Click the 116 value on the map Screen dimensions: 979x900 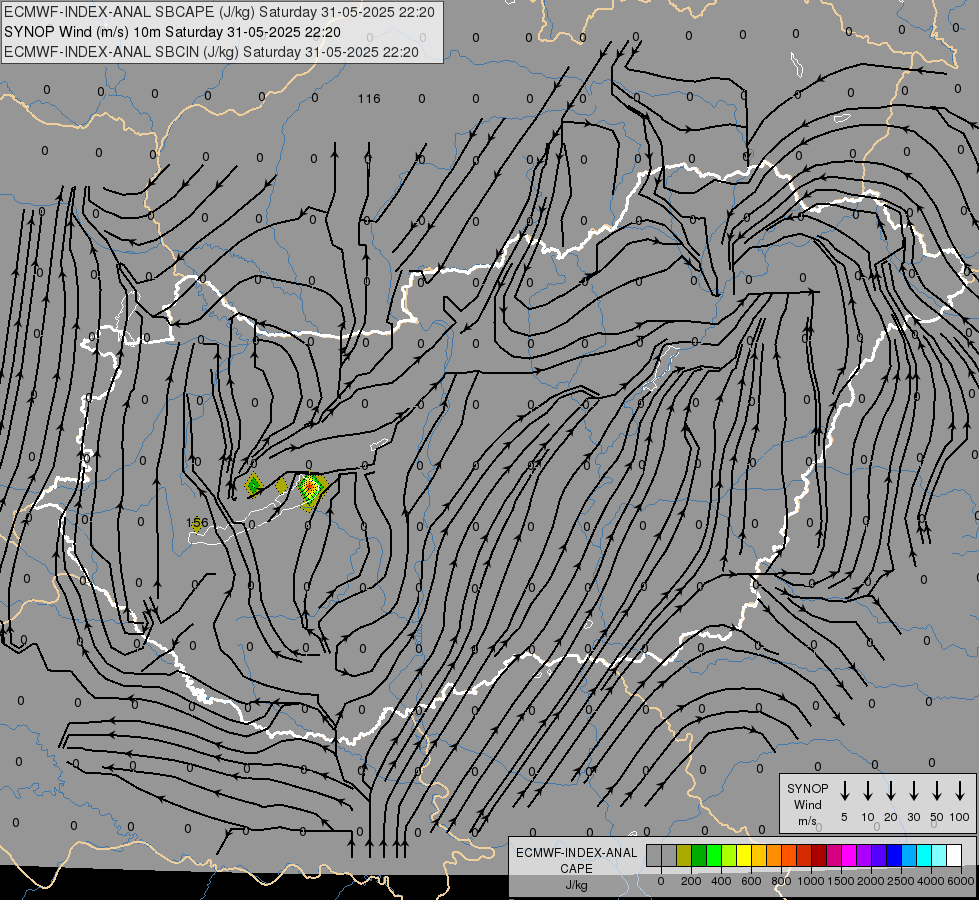coord(369,99)
